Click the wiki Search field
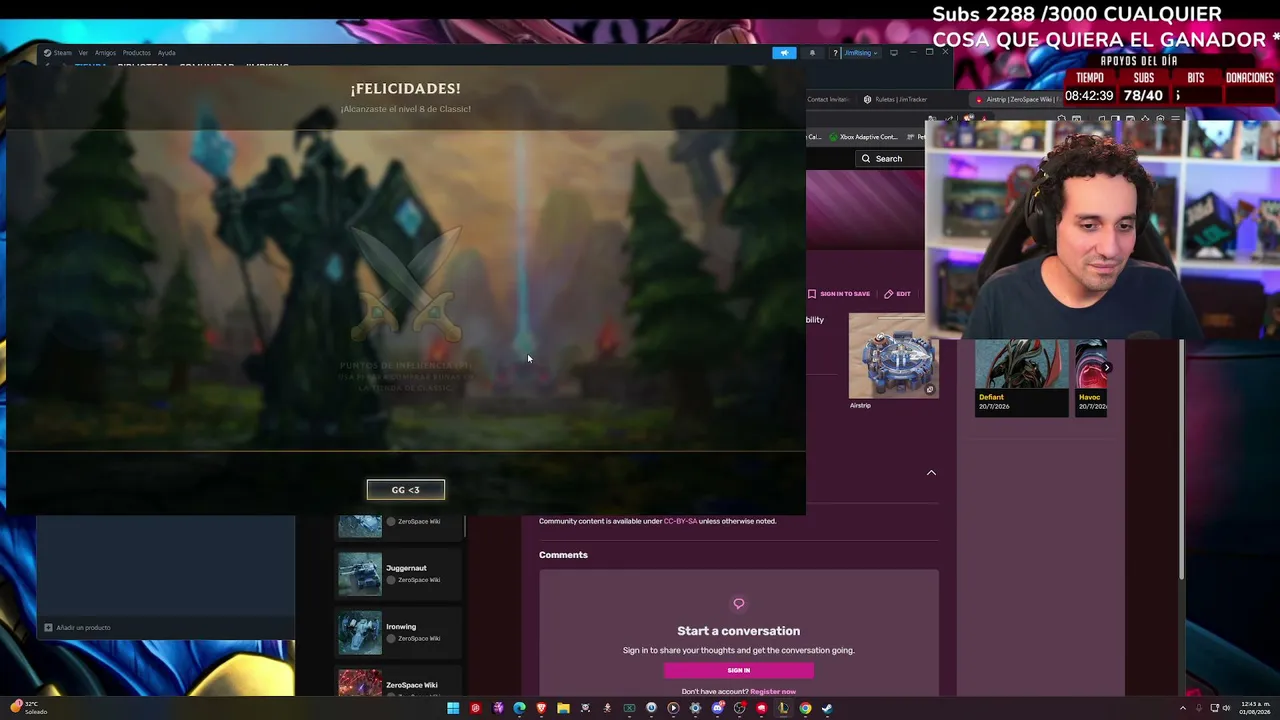The height and width of the screenshot is (720, 1280). 889,159
